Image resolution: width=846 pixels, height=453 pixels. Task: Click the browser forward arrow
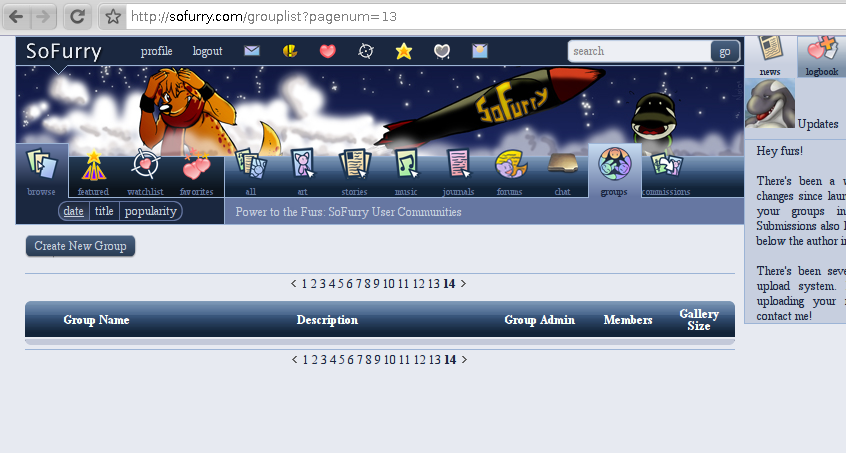coord(43,17)
